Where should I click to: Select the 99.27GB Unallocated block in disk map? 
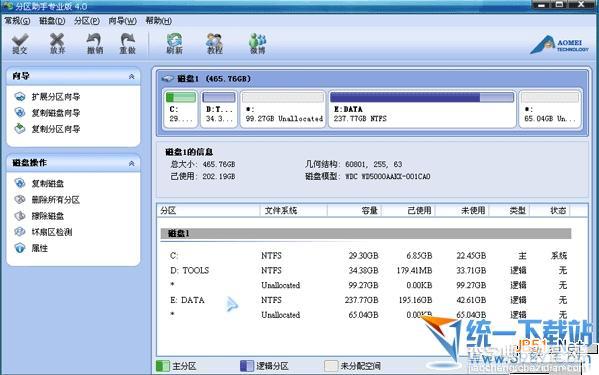[283, 108]
